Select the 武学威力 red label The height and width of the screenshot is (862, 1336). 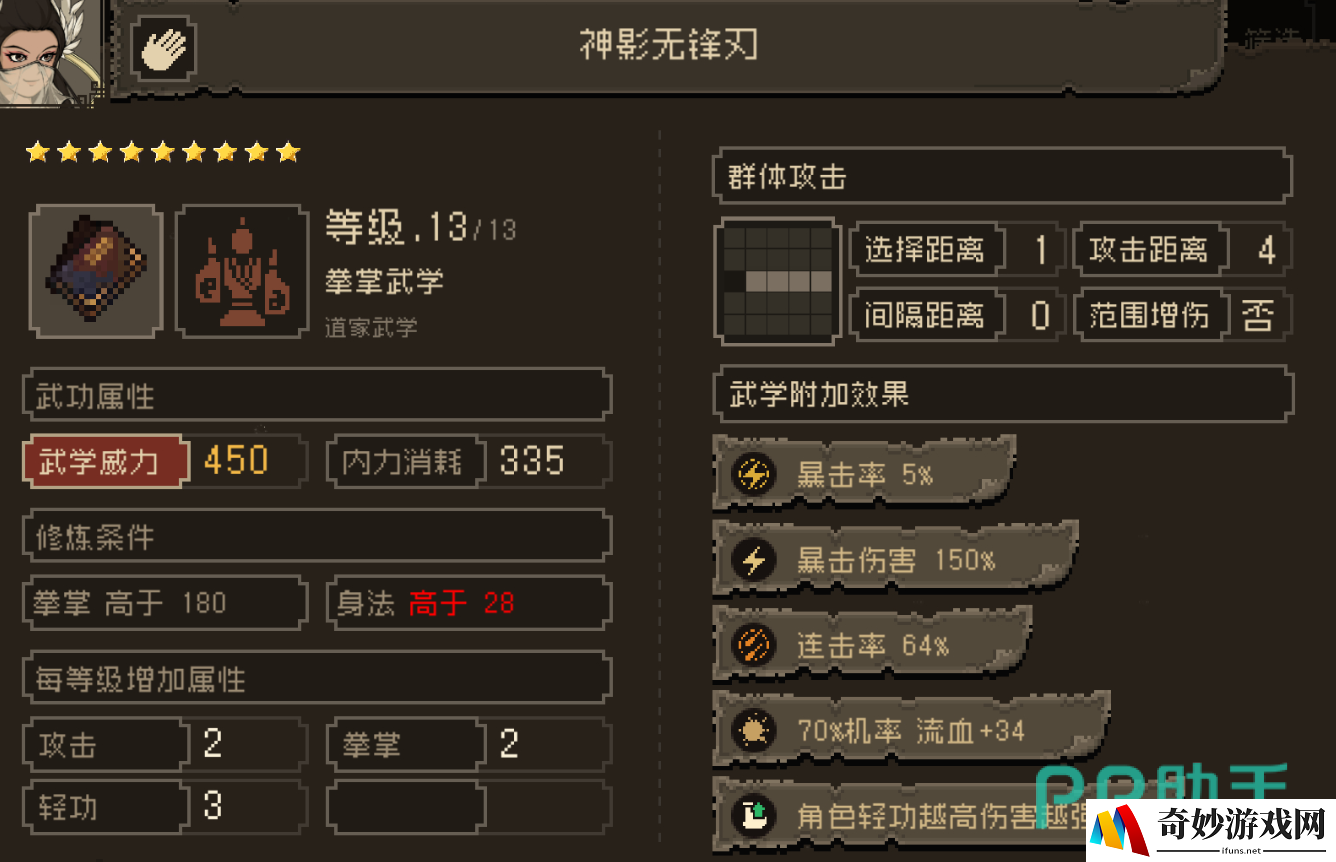click(104, 462)
